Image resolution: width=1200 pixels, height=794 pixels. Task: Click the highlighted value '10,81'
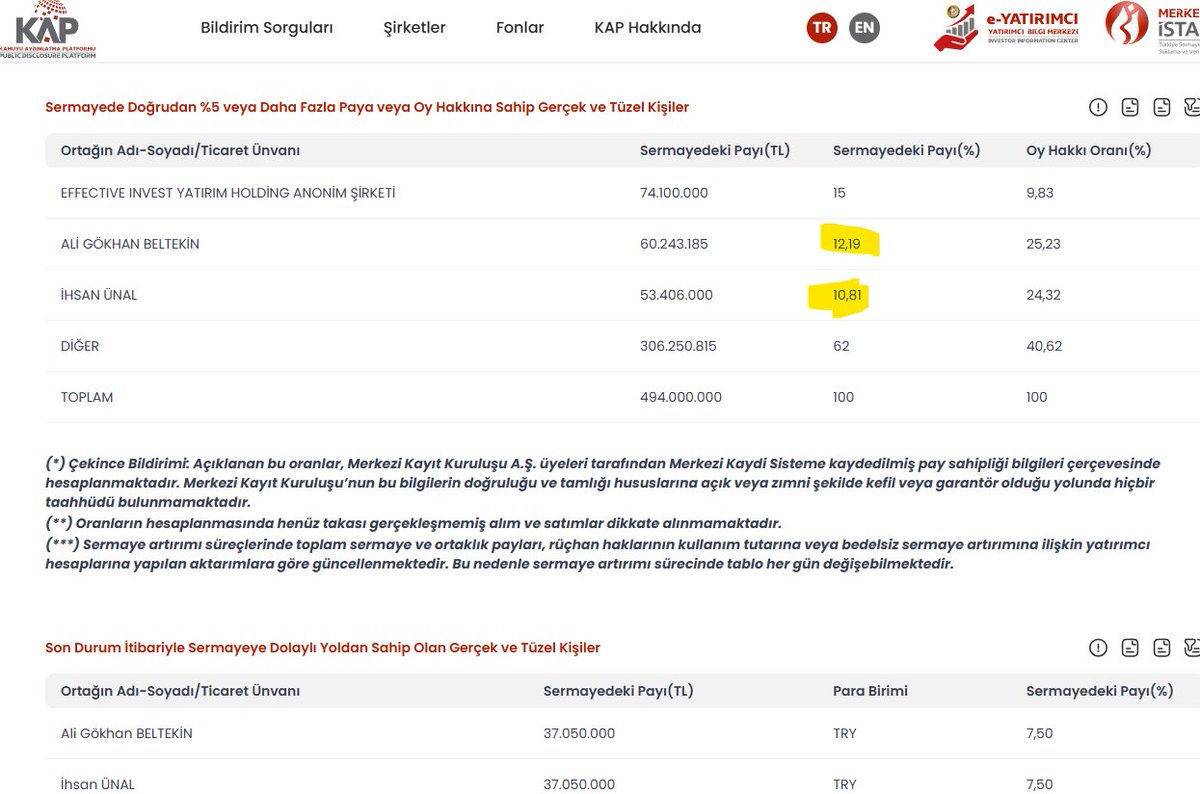(x=846, y=296)
